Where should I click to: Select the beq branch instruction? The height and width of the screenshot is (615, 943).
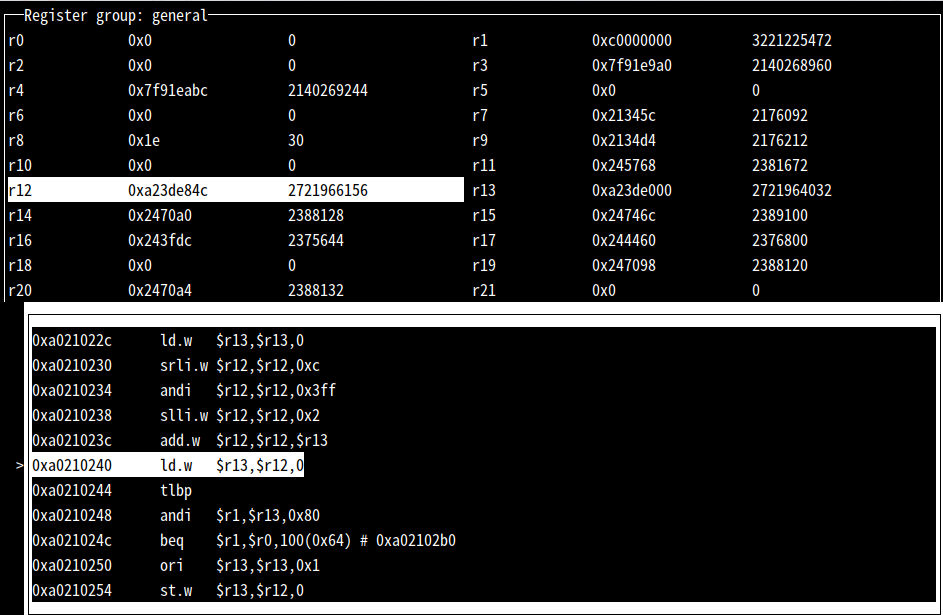pyautogui.click(x=172, y=541)
